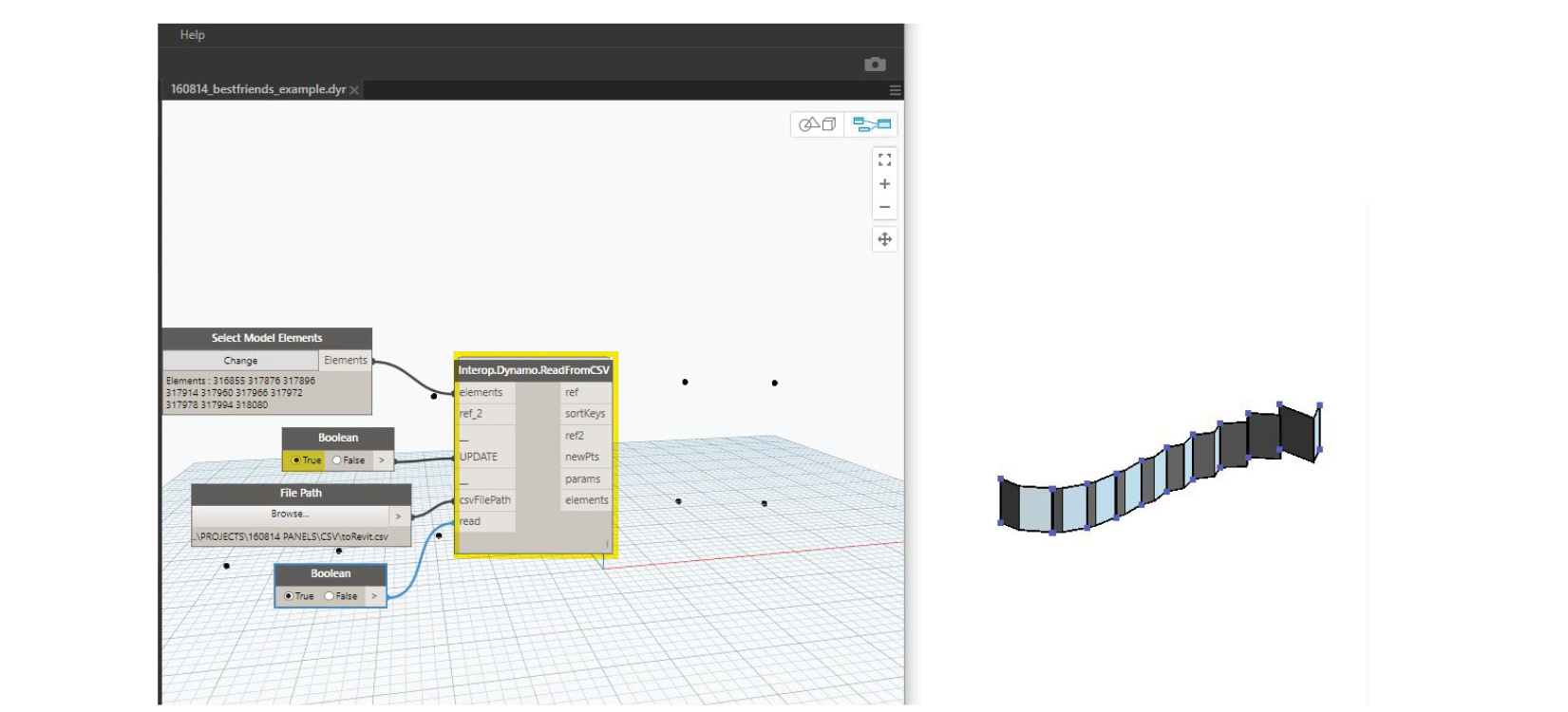Zoom in with the plus icon
This screenshot has height=712, width=1568.
point(884,184)
